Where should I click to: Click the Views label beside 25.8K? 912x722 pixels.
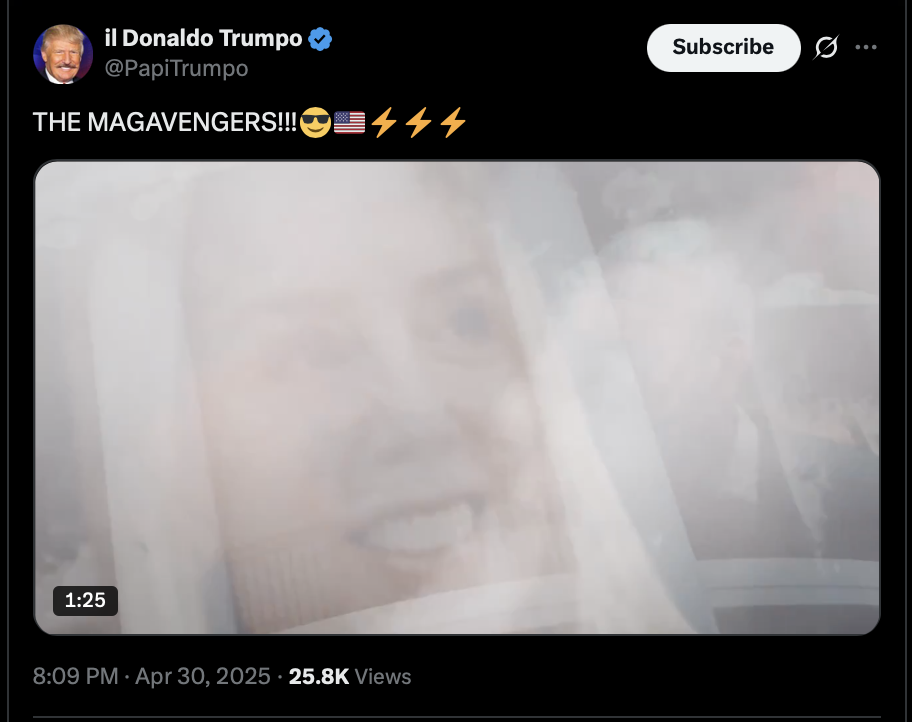pyautogui.click(x=383, y=677)
